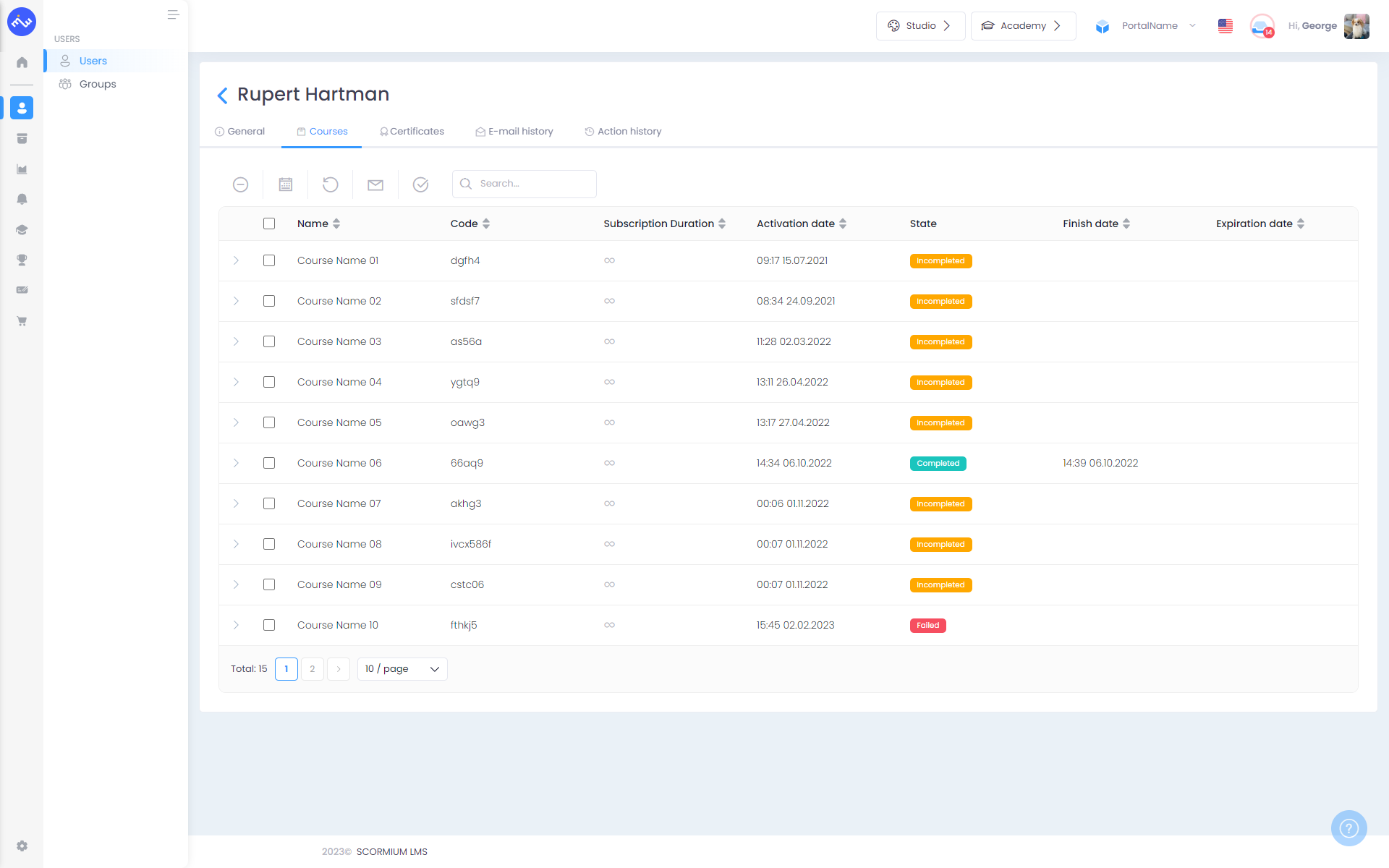Screen dimensions: 1389x868
Task: Toggle the select-all checkbox in the table header
Action: (269, 224)
